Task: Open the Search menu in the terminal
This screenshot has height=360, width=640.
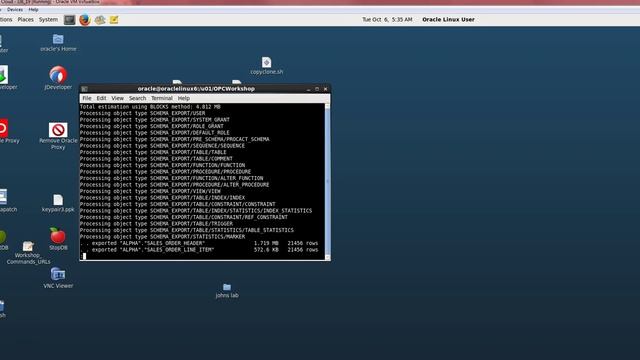Action: 137,98
